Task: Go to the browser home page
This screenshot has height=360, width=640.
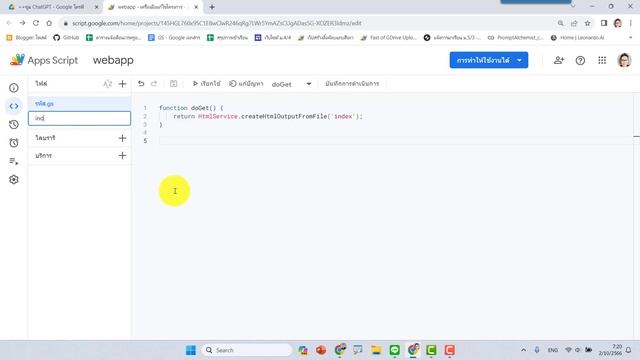Action: (x=49, y=23)
